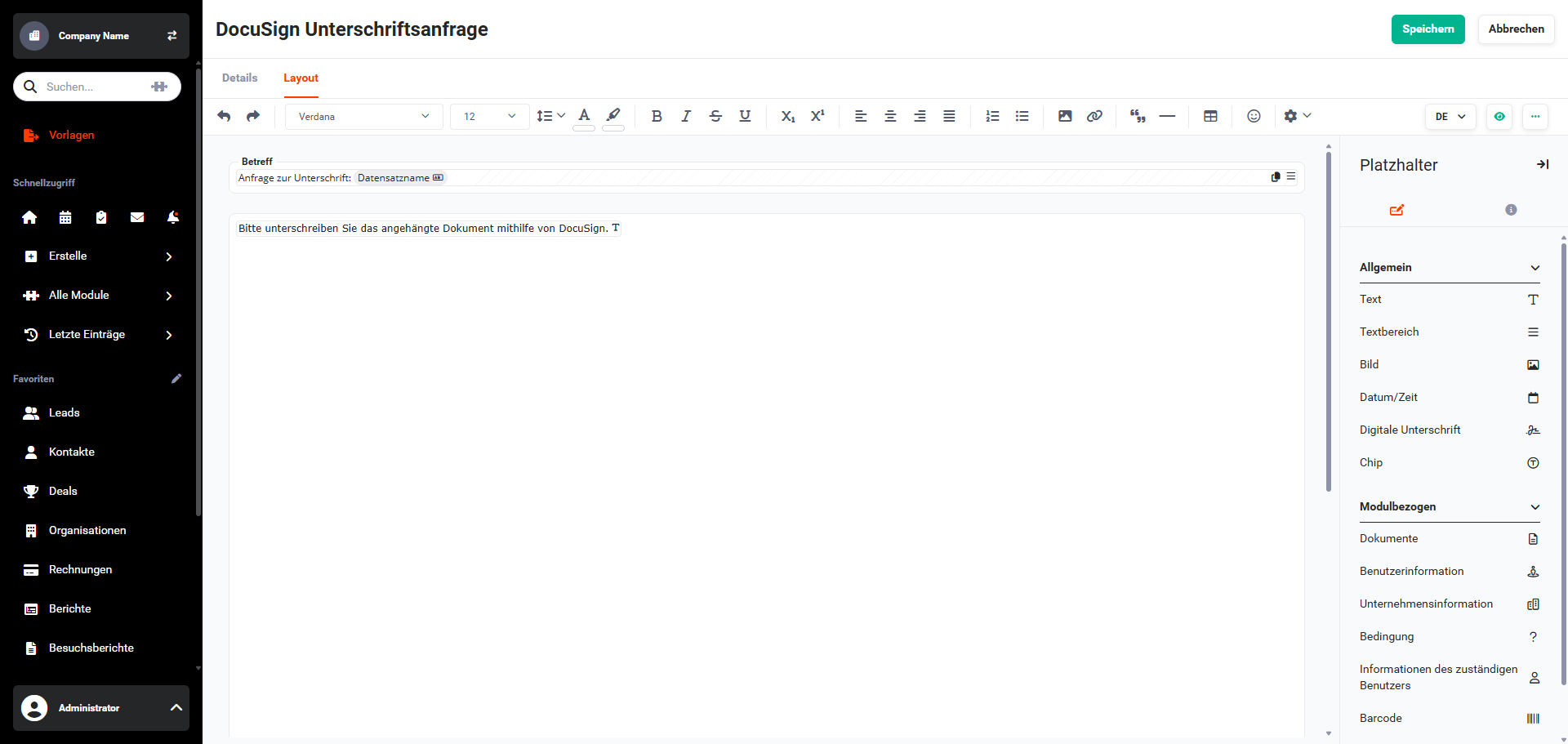Open the mail quick access icon
Screen dimensions: 1568x744
pyautogui.click(x=137, y=217)
